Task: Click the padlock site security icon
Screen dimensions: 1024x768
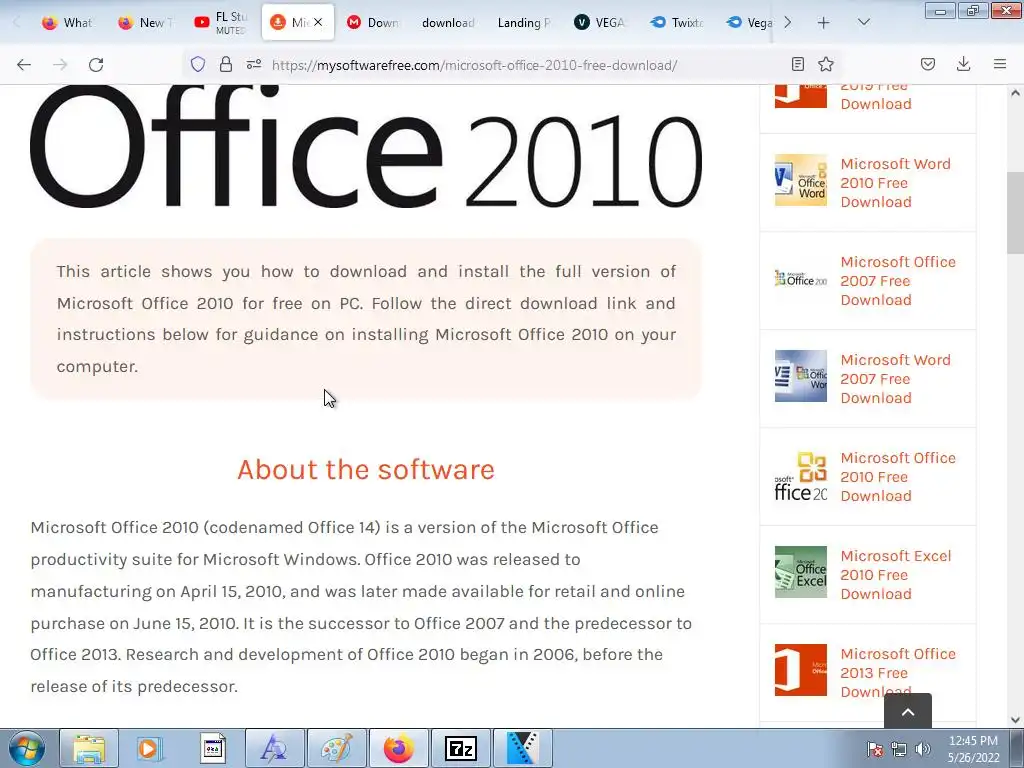Action: pos(226,64)
